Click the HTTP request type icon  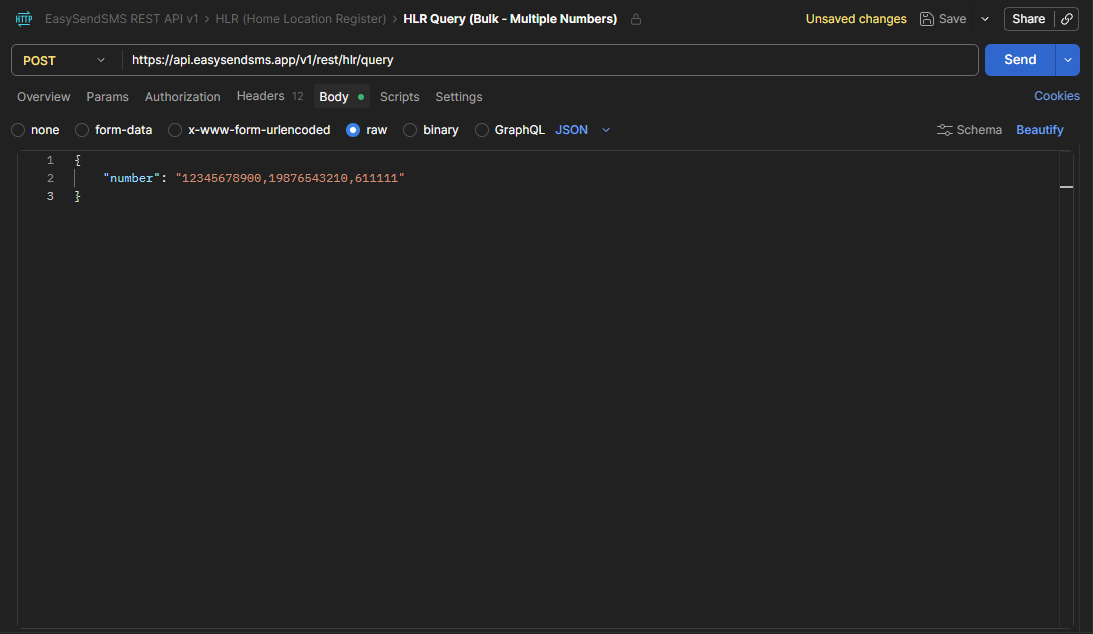(24, 19)
